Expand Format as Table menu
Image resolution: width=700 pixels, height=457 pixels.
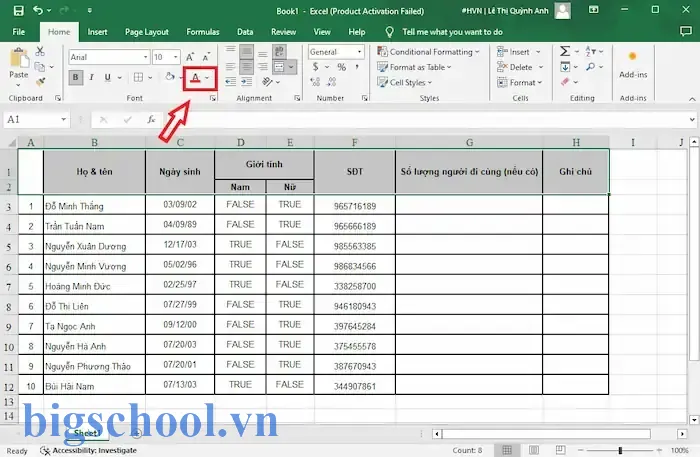point(414,67)
